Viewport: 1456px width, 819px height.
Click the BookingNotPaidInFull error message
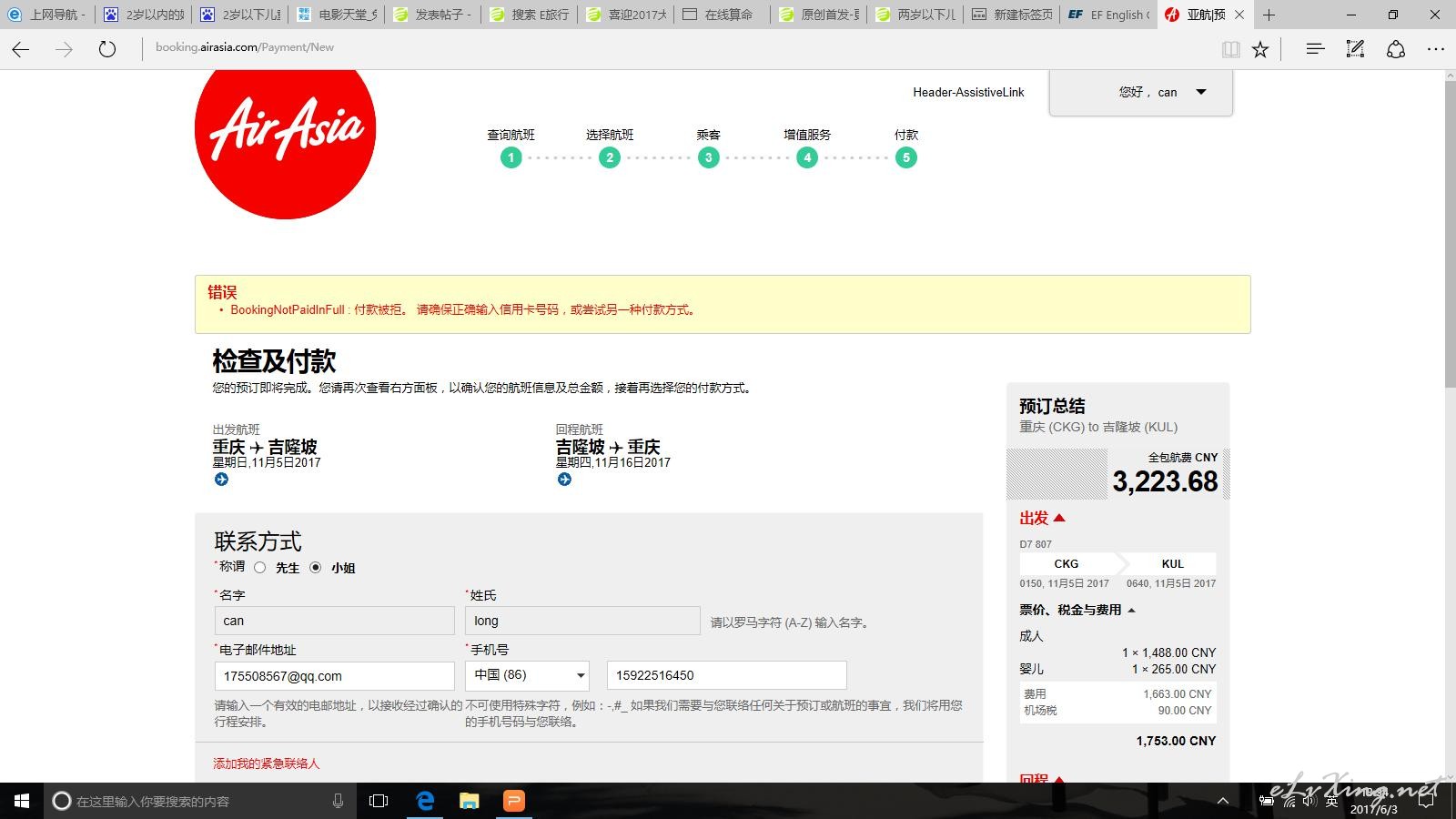465,309
